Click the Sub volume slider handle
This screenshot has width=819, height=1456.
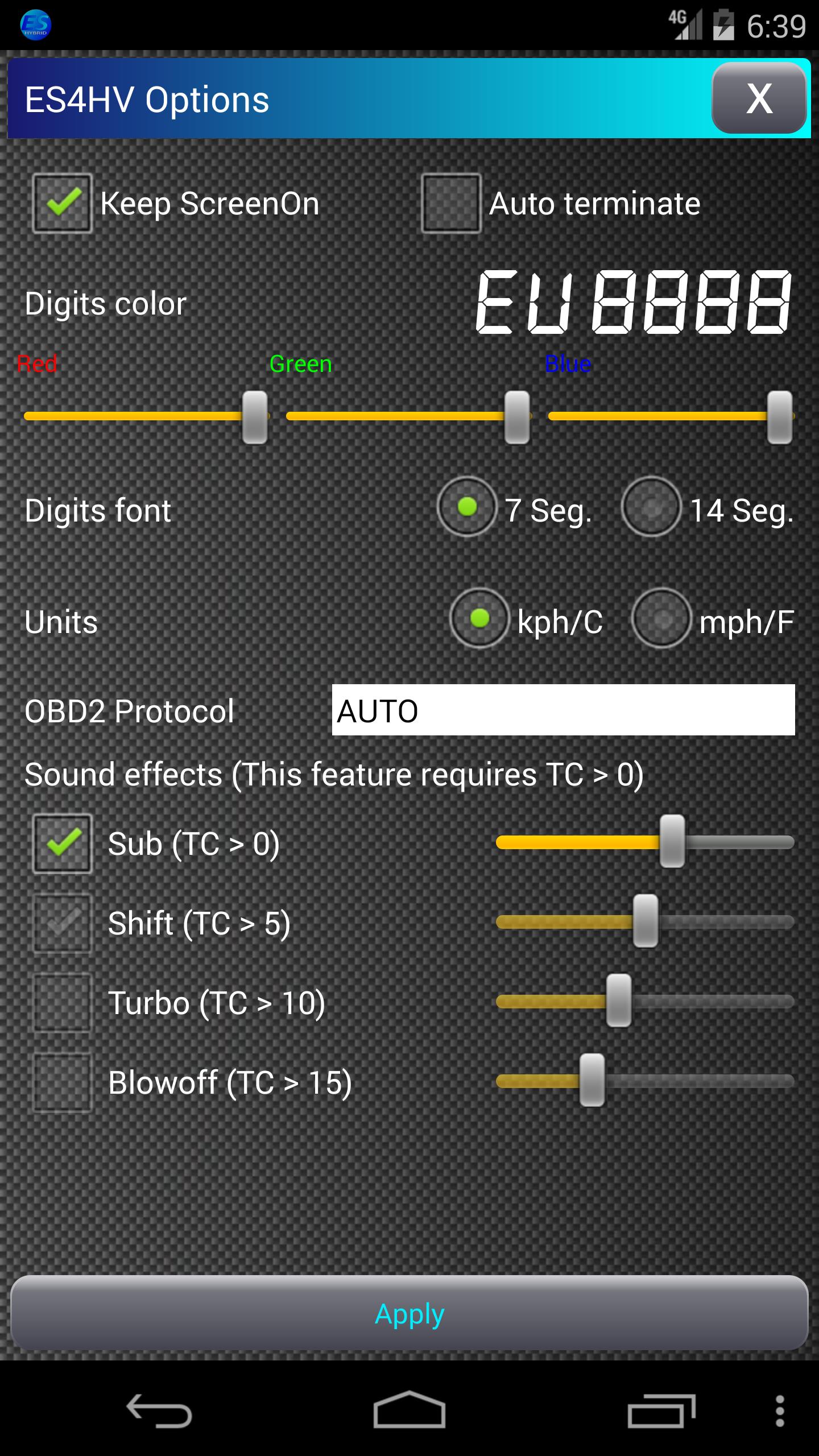(672, 842)
